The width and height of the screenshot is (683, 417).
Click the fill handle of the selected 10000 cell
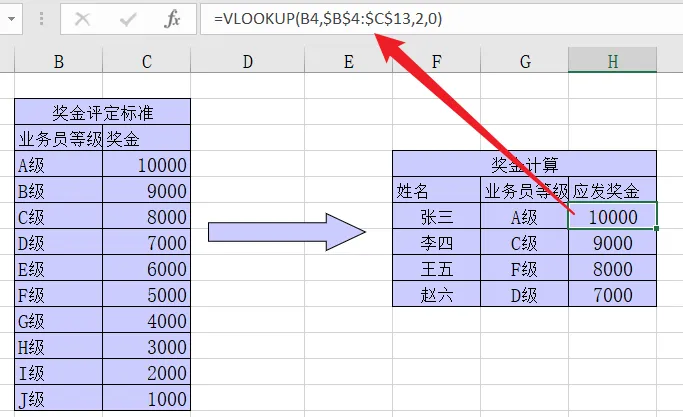click(656, 228)
